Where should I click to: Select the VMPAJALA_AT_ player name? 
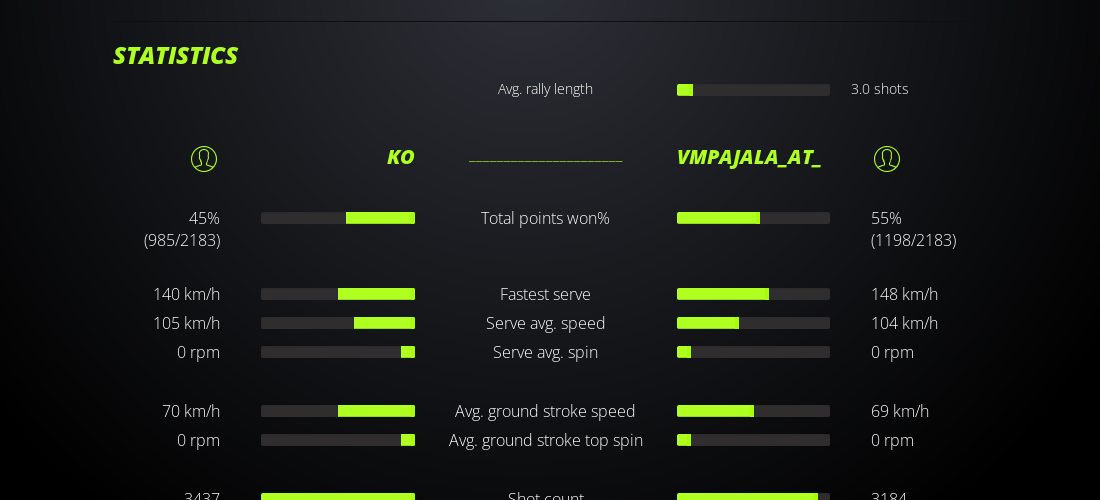[x=748, y=157]
